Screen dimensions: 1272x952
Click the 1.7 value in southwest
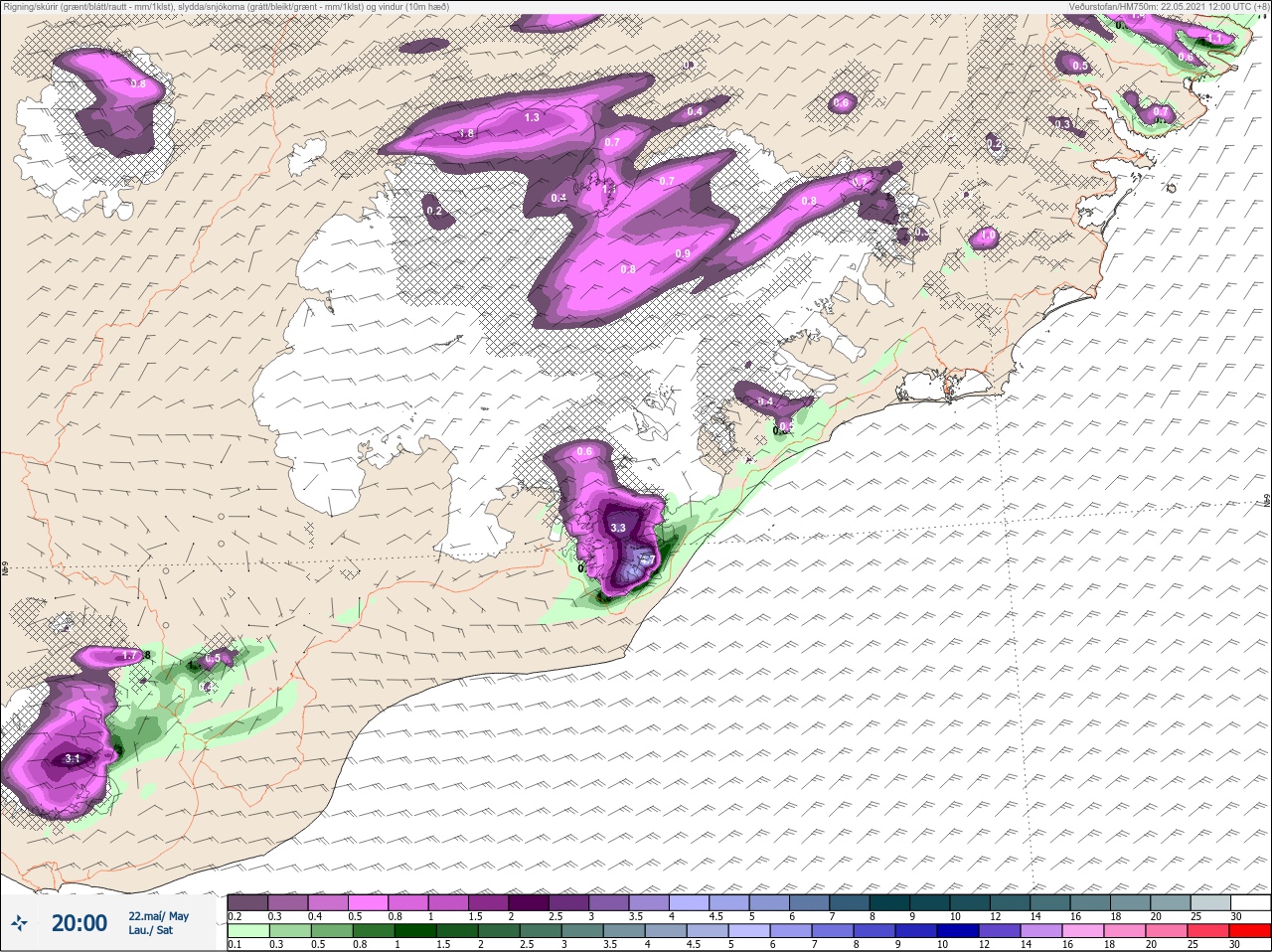[129, 656]
